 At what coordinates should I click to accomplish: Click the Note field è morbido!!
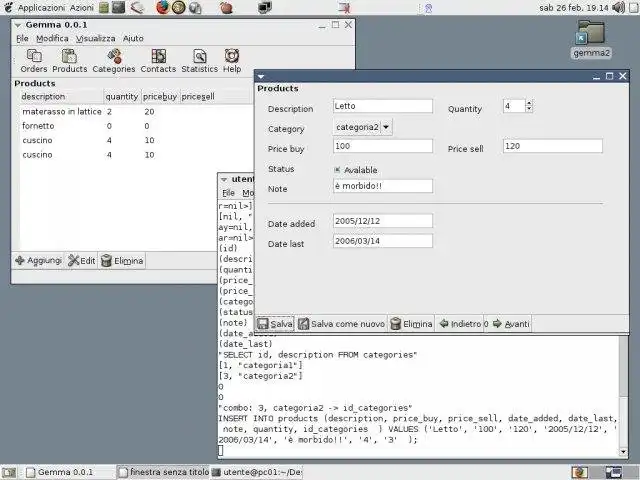pos(383,186)
